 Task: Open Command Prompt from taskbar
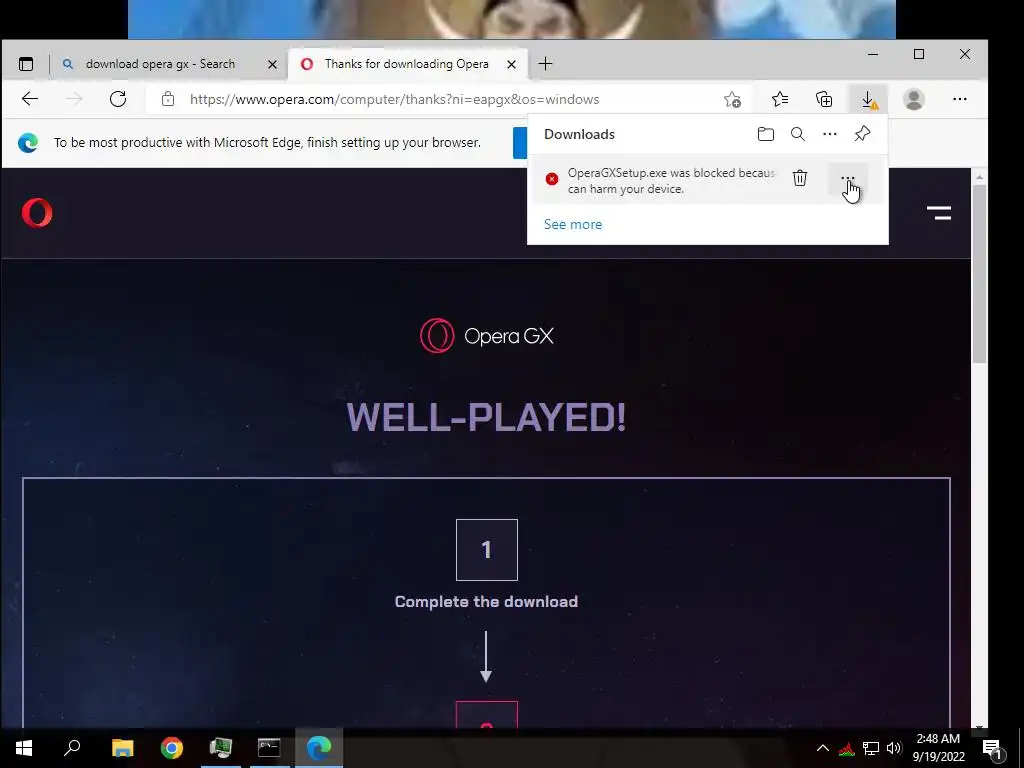[269, 748]
